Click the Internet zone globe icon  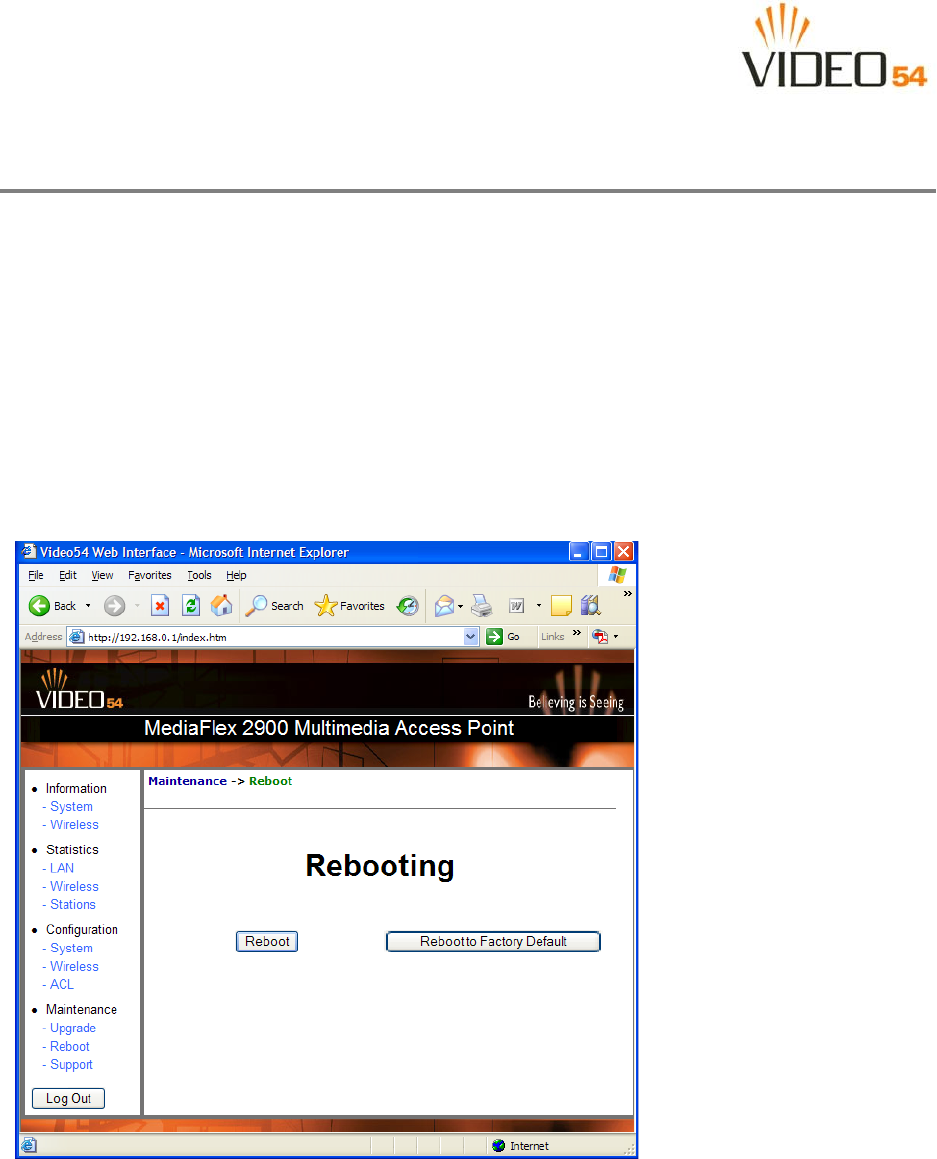pyautogui.click(x=499, y=1146)
